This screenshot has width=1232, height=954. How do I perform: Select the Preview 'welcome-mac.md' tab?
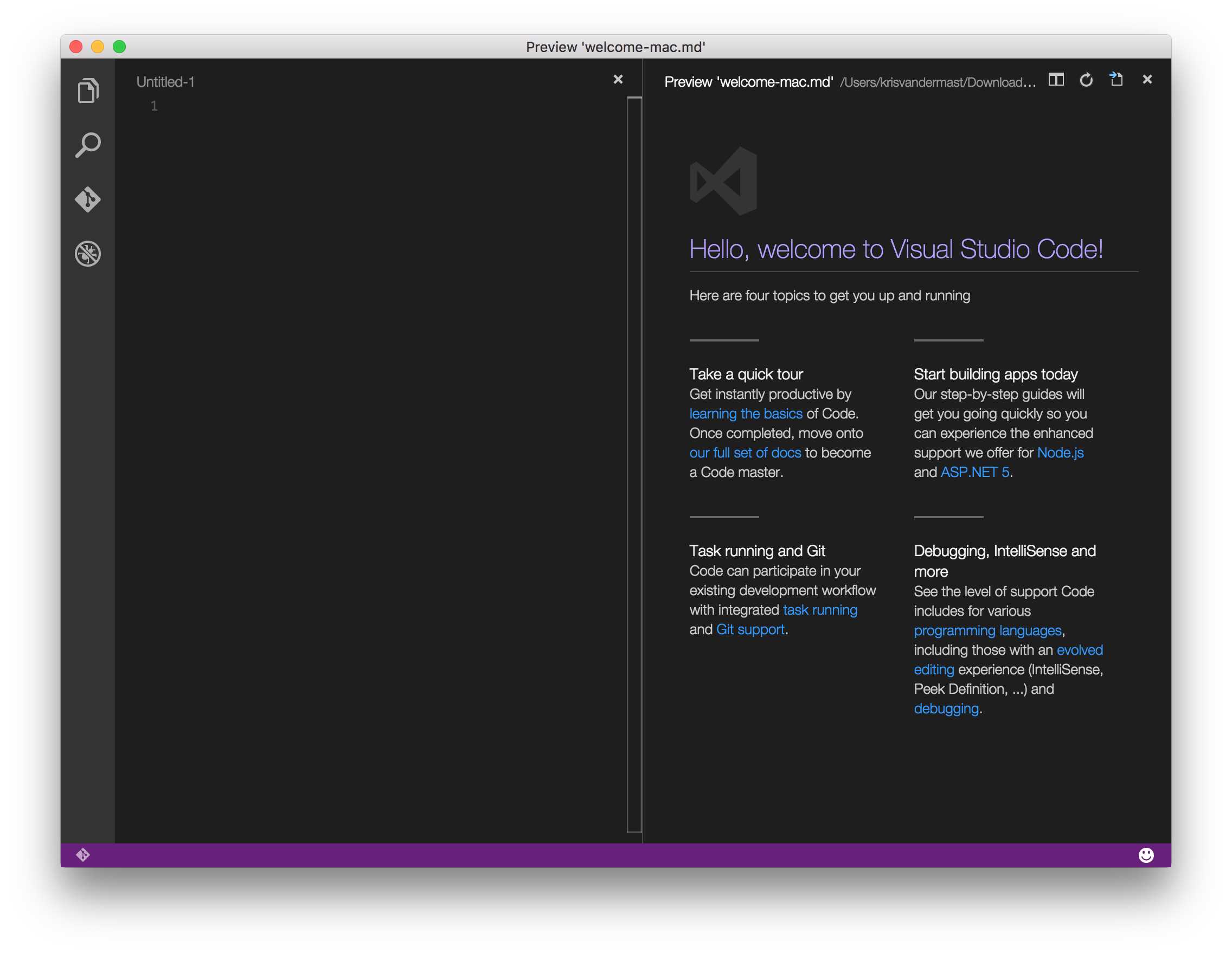(750, 81)
